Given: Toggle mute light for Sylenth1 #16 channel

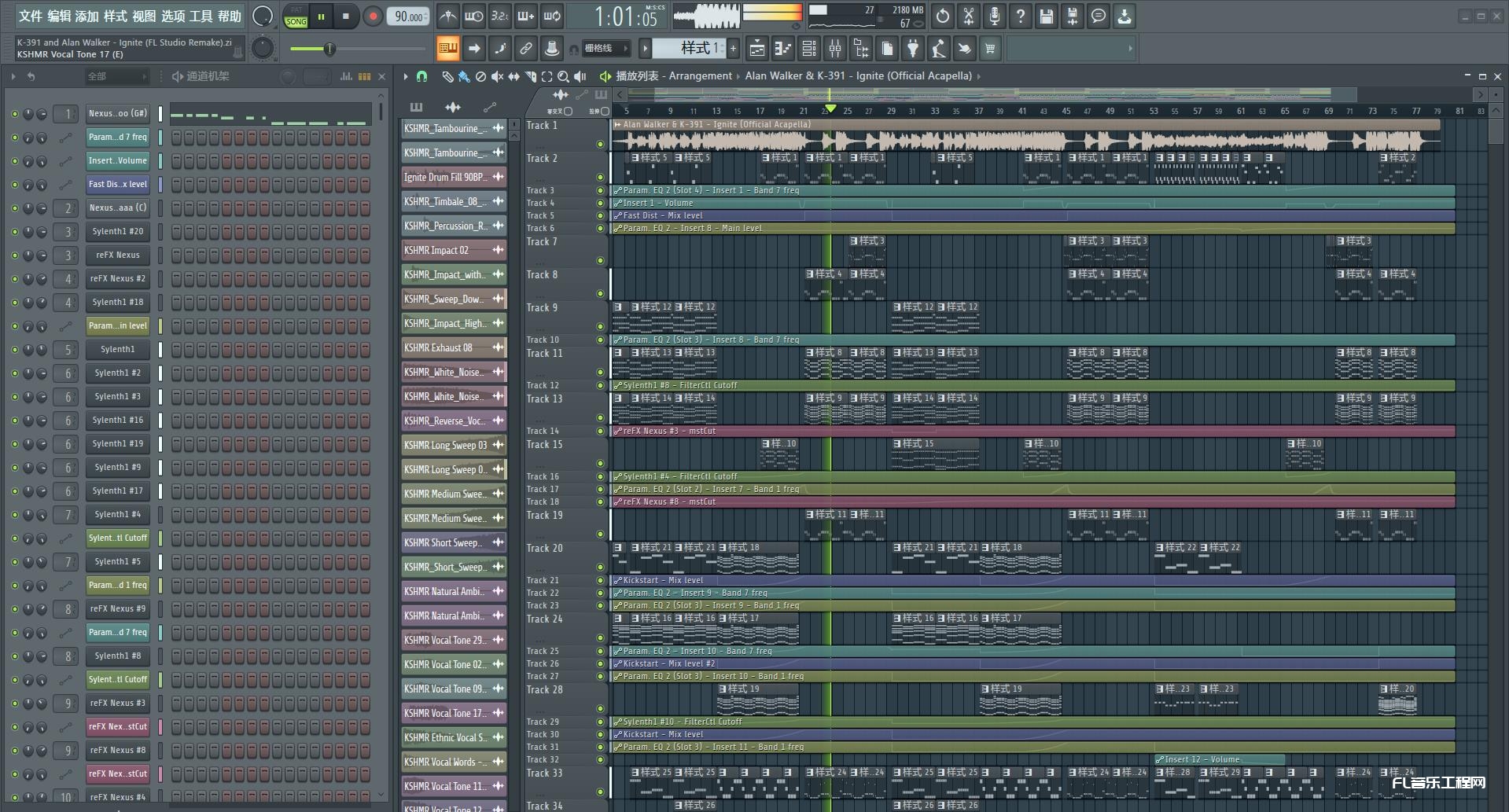Looking at the screenshot, I should coord(14,421).
